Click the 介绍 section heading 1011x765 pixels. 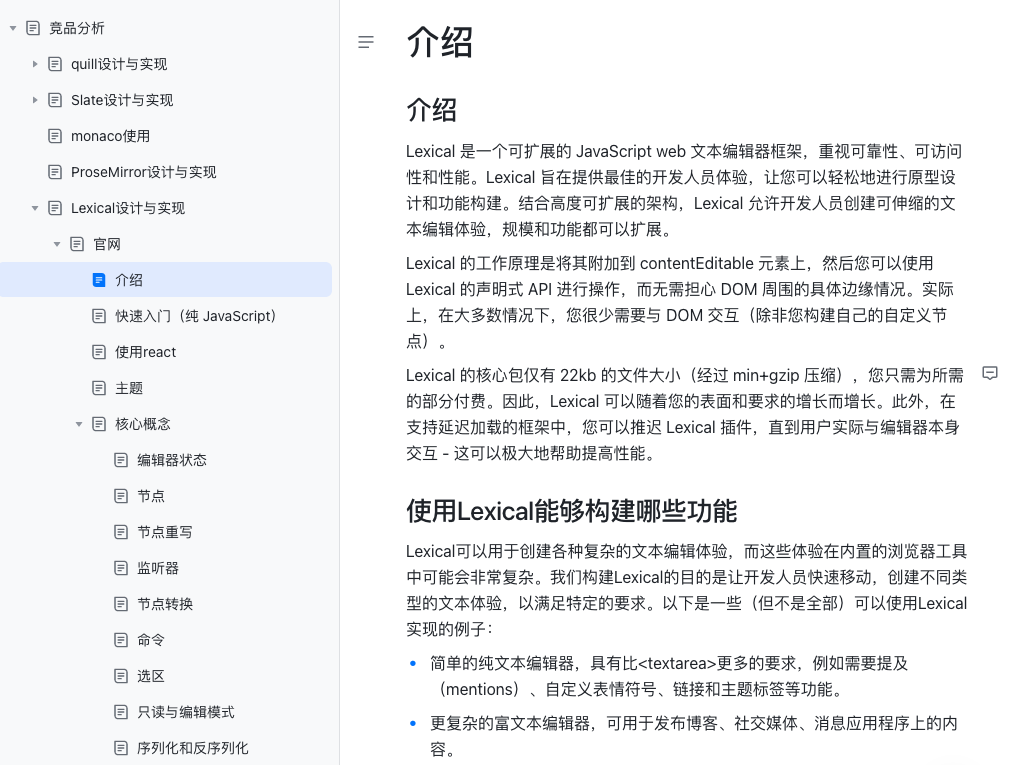(431, 110)
